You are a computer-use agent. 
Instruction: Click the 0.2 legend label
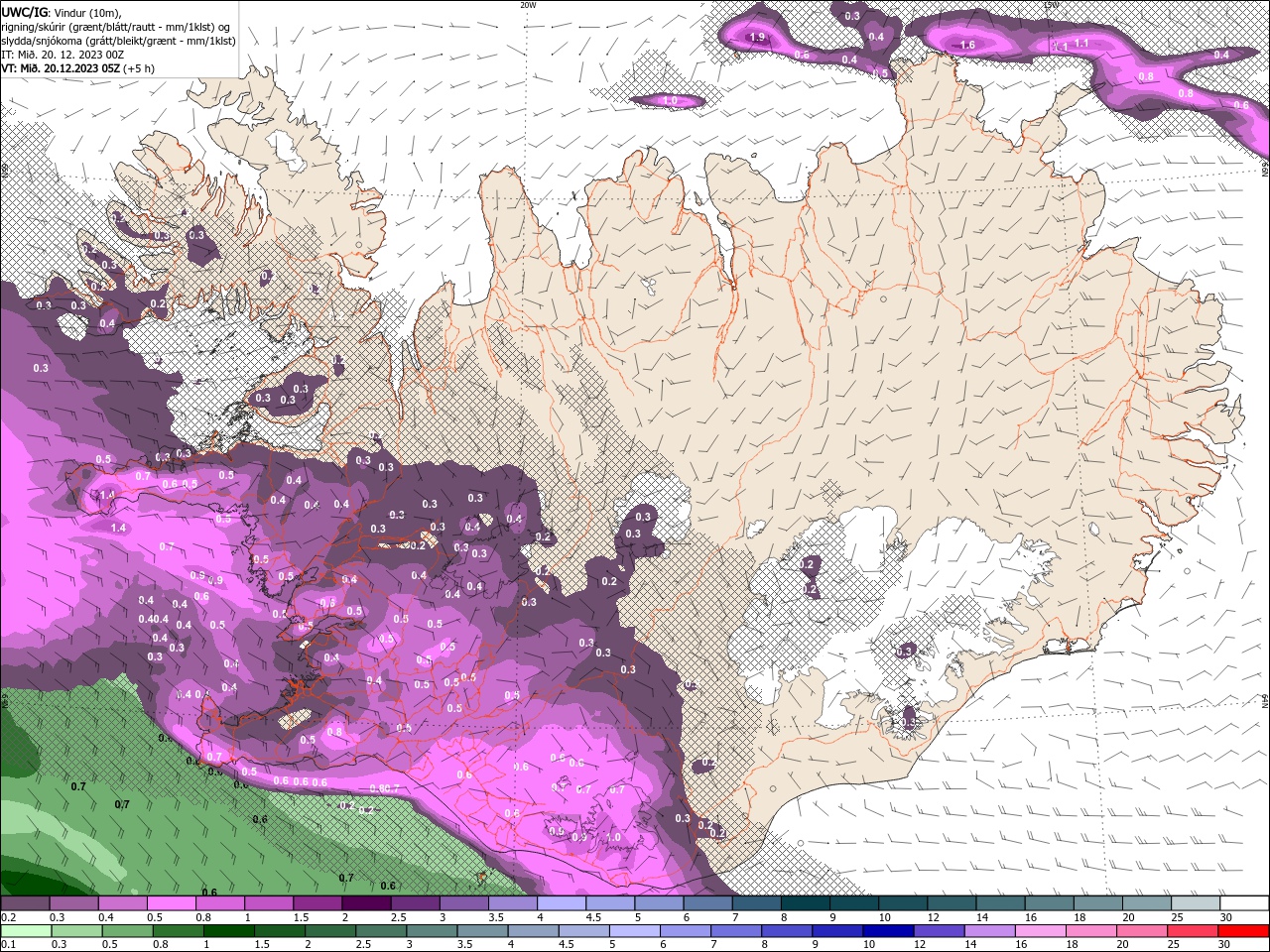pos(8,917)
